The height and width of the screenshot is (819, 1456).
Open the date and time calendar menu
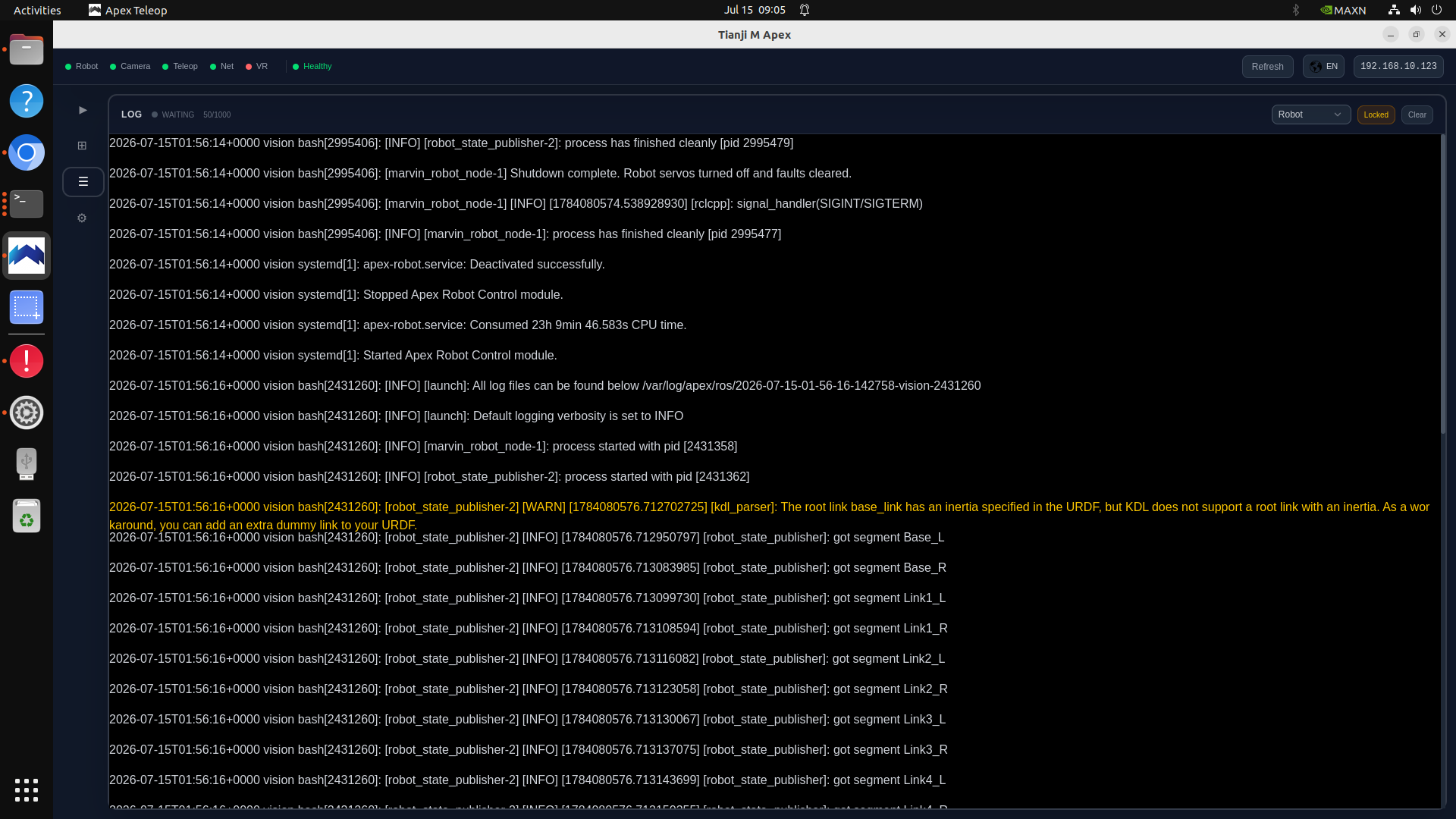pos(755,10)
